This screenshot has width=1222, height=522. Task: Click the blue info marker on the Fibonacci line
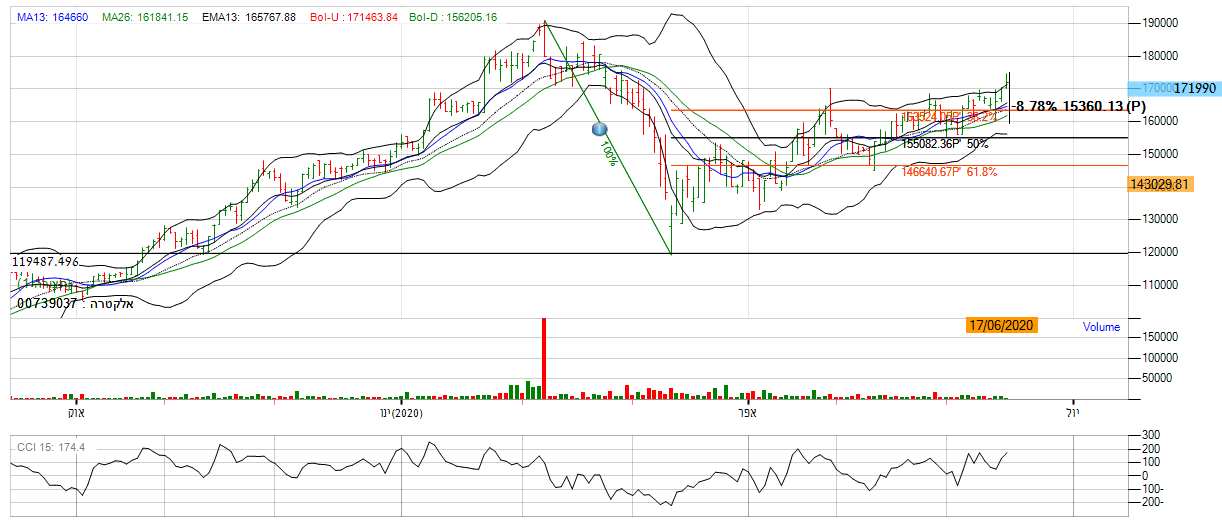pyautogui.click(x=600, y=129)
